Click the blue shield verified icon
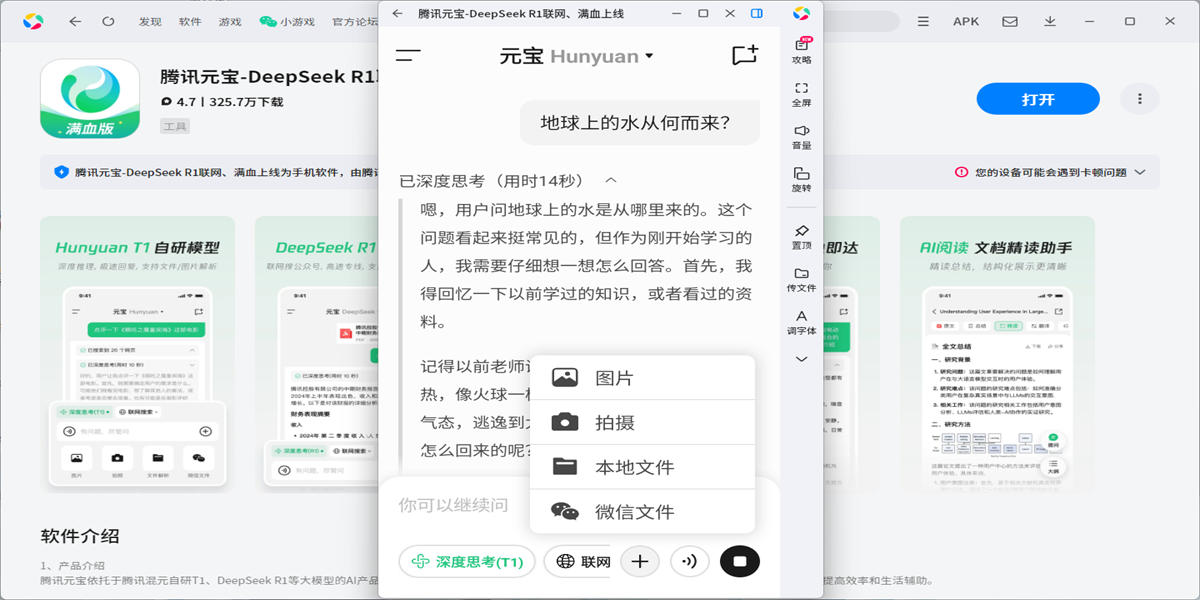 [61, 172]
